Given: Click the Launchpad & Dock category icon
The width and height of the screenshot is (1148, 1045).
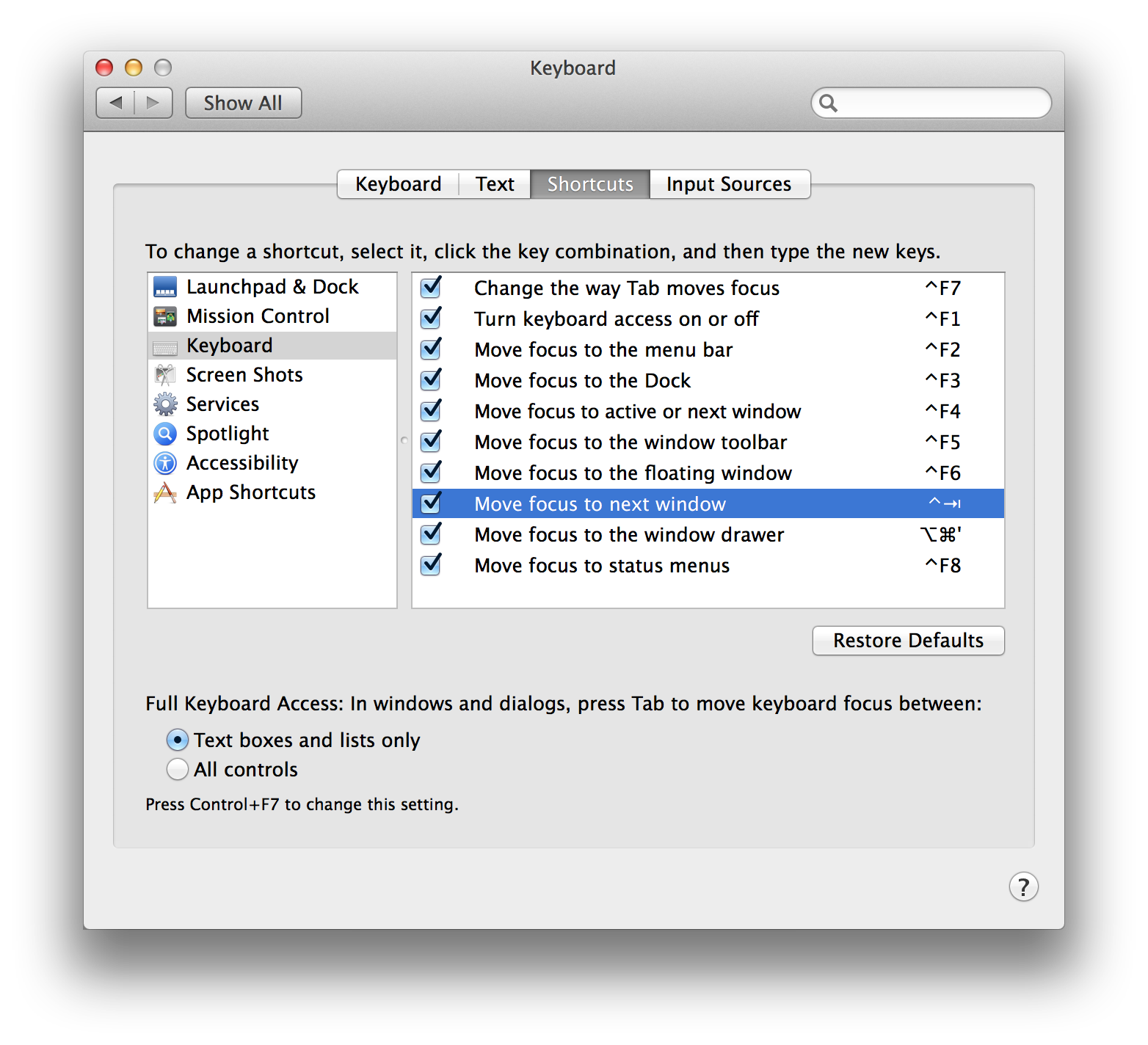Looking at the screenshot, I should 165,287.
